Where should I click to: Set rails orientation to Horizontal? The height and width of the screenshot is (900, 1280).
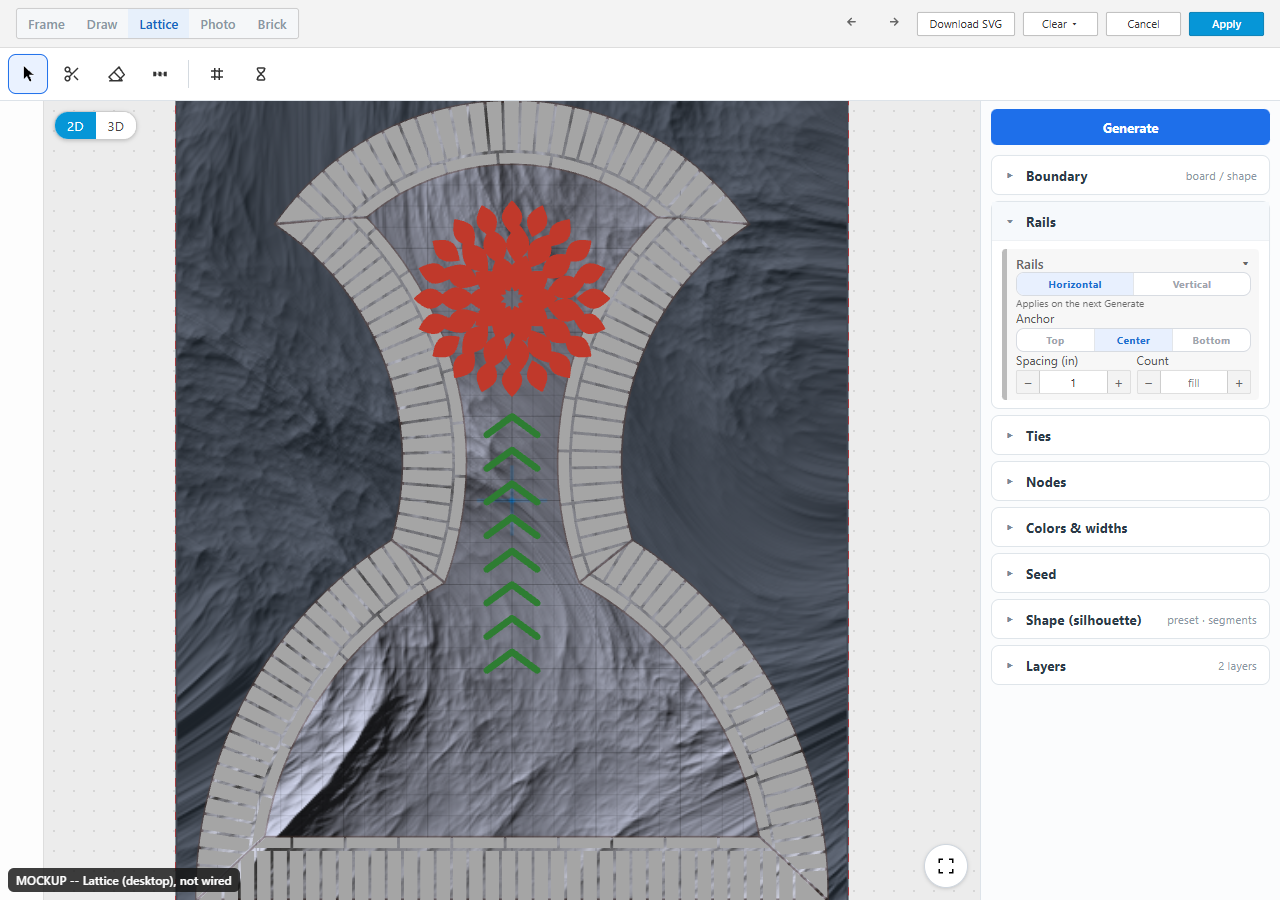click(x=1075, y=285)
